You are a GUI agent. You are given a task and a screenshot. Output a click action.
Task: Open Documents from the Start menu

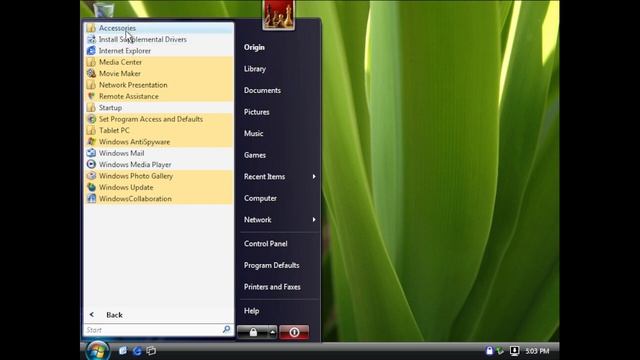[262, 91]
